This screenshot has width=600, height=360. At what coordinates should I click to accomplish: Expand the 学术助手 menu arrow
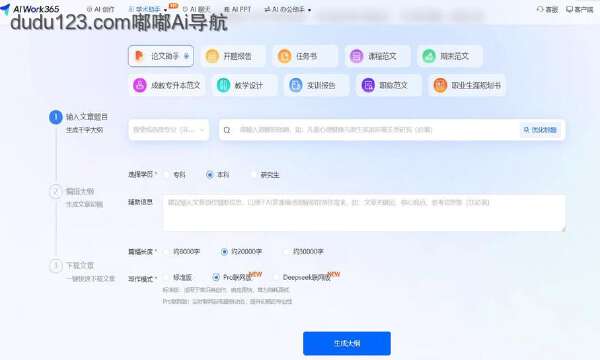tap(165, 10)
